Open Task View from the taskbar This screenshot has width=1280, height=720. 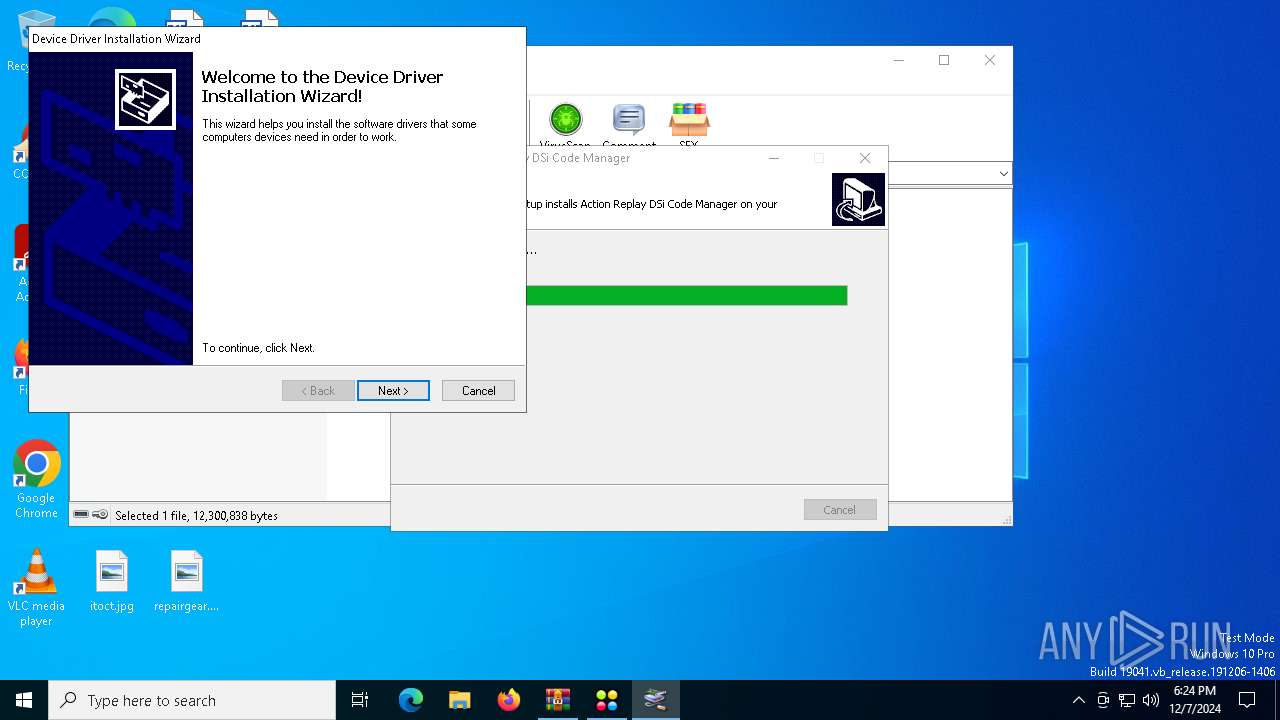(x=360, y=700)
